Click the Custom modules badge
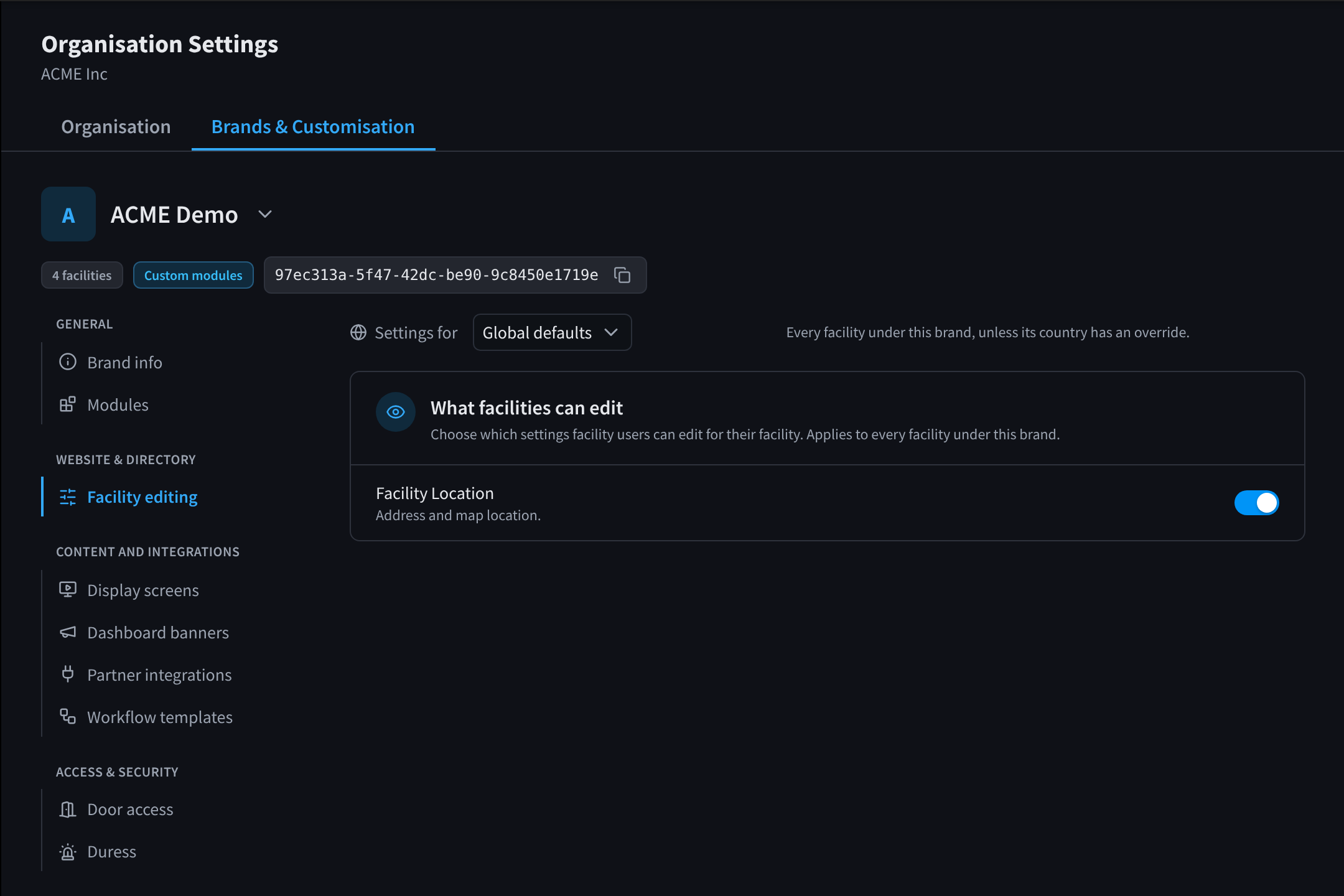This screenshot has height=896, width=1344. [x=194, y=275]
